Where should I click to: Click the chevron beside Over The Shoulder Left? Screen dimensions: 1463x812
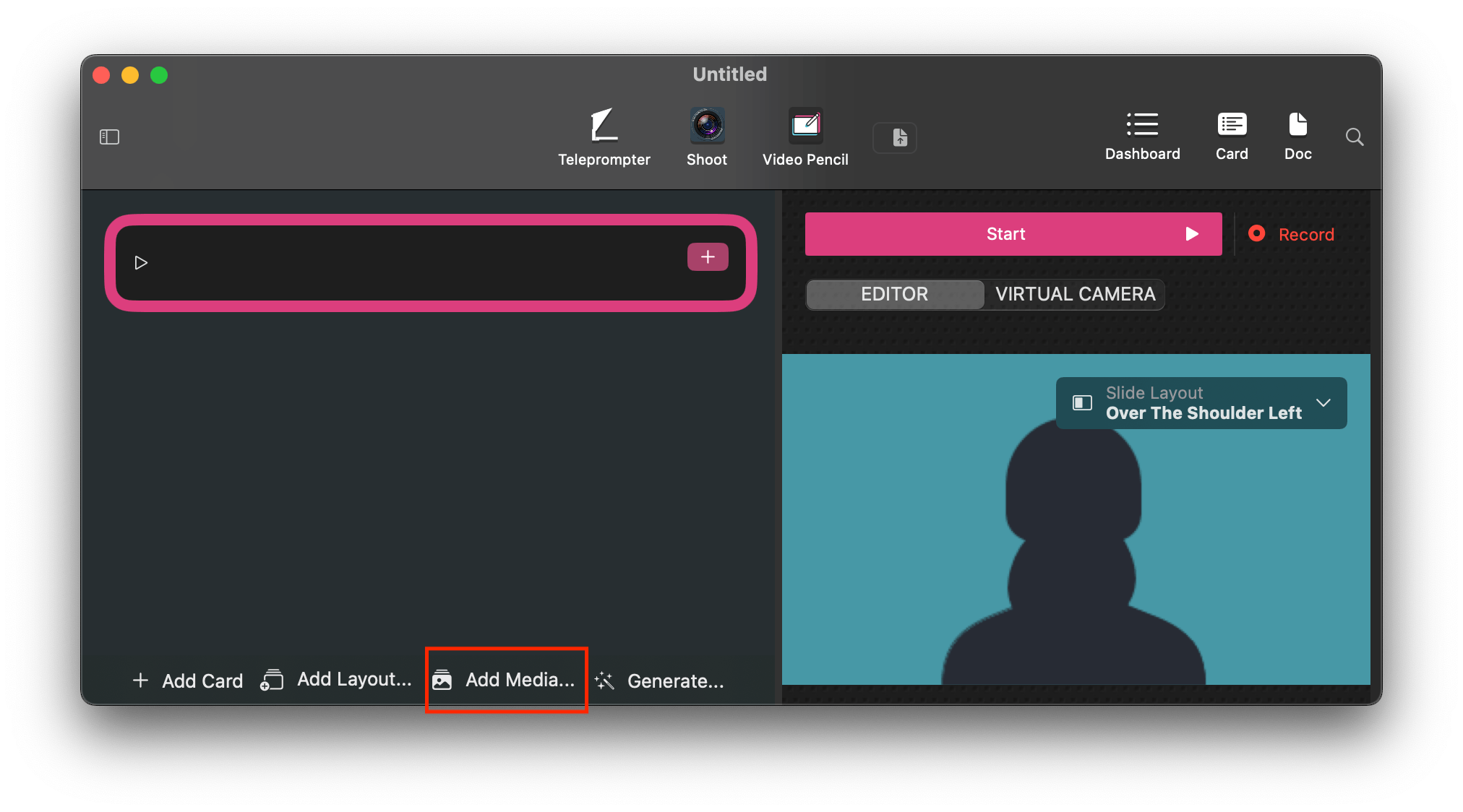coord(1323,403)
